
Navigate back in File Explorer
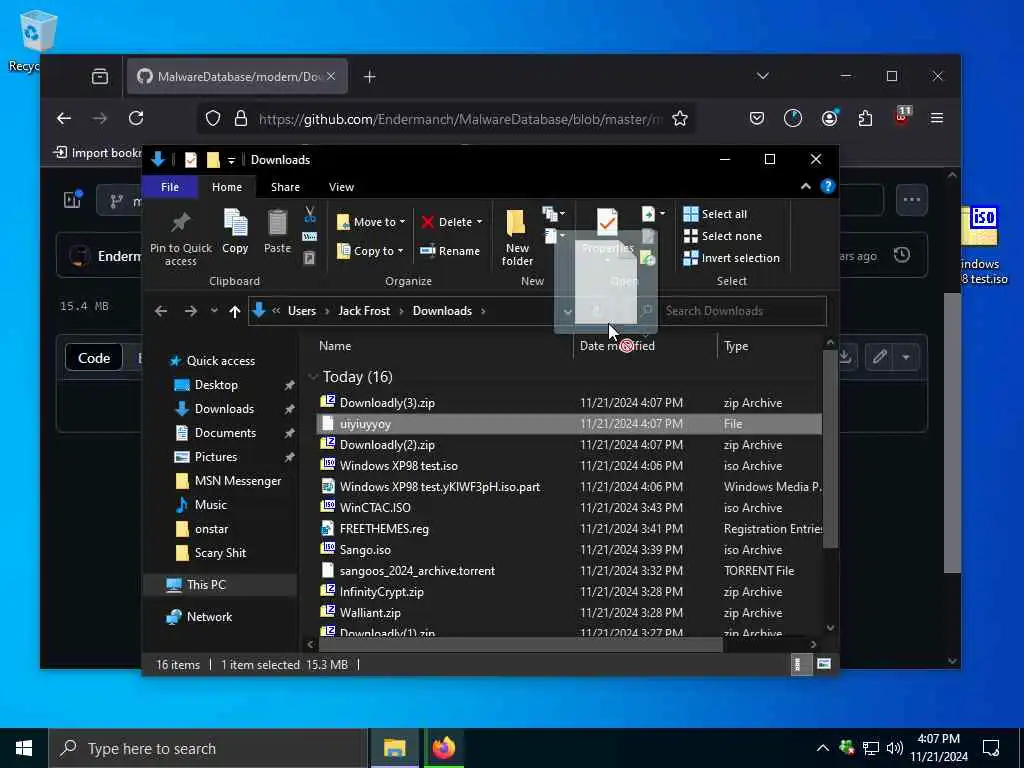point(161,312)
